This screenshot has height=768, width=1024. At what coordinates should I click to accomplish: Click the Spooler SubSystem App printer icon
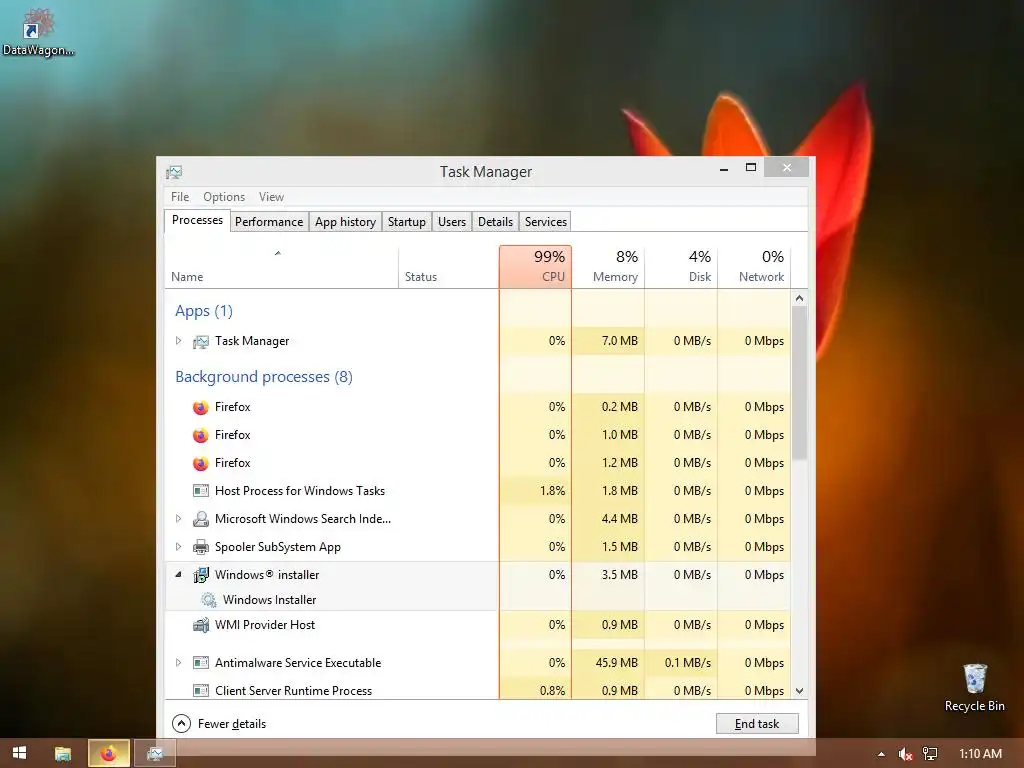[200, 547]
